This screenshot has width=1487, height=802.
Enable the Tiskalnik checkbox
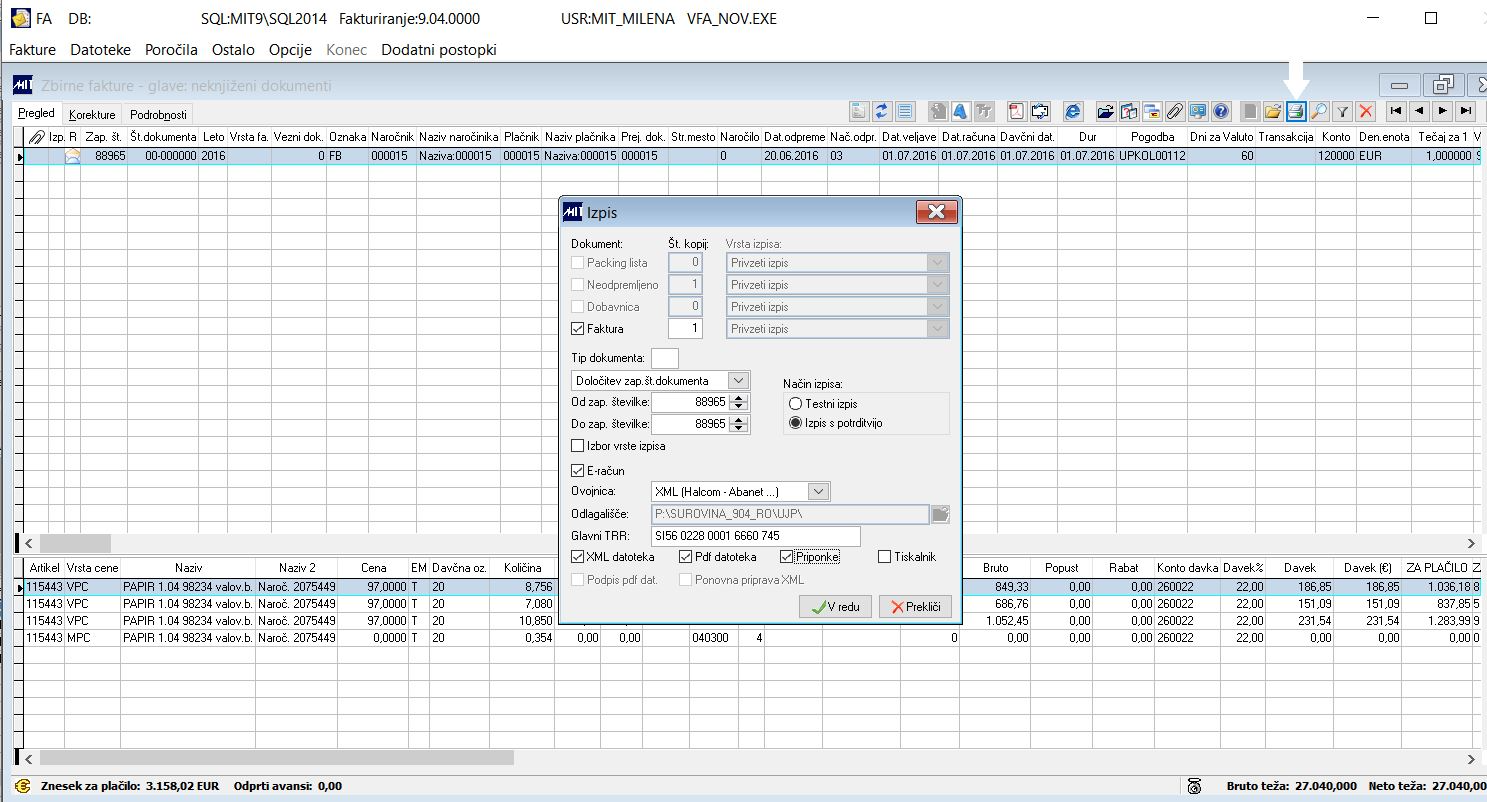coord(884,557)
